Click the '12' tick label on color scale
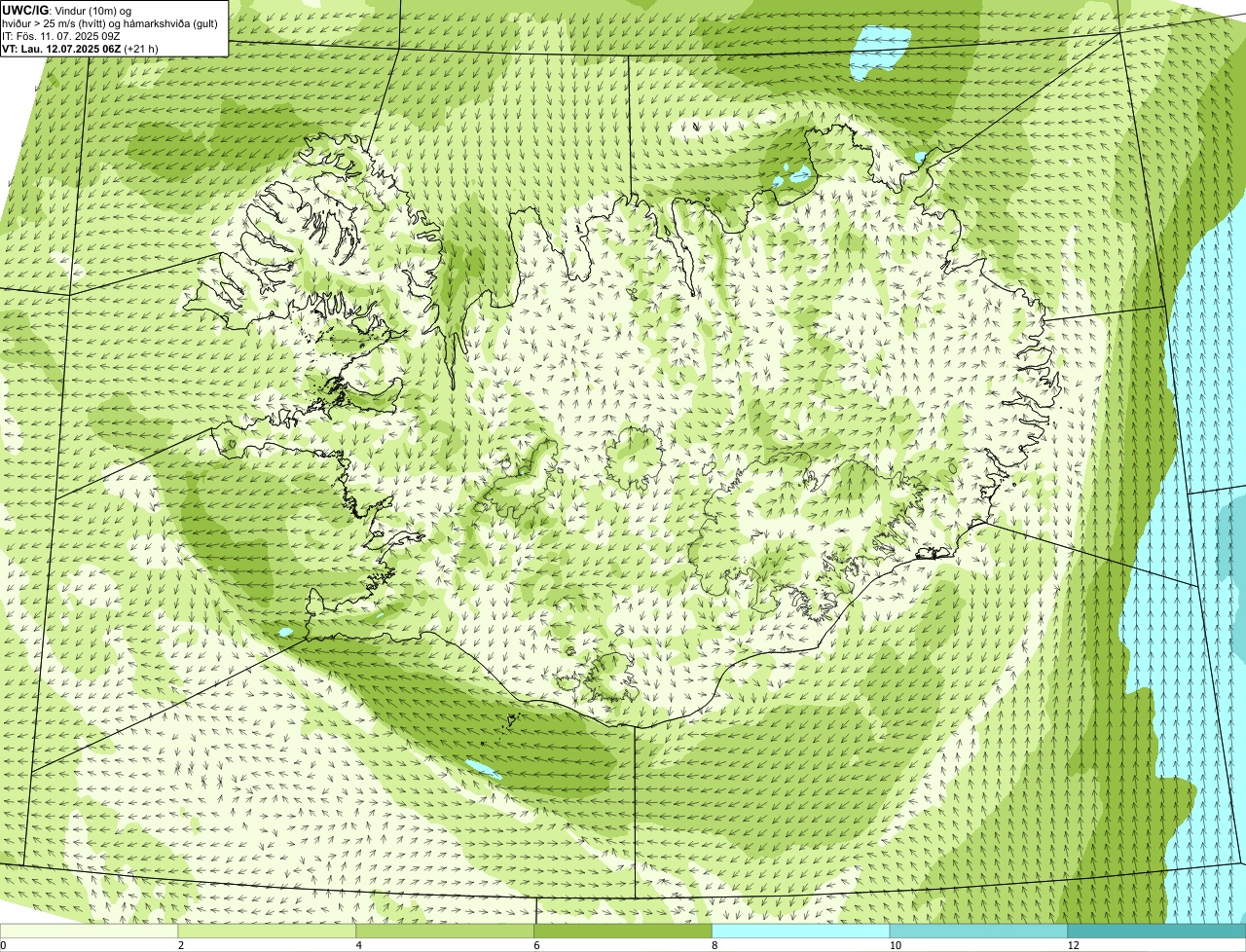 tap(1073, 945)
